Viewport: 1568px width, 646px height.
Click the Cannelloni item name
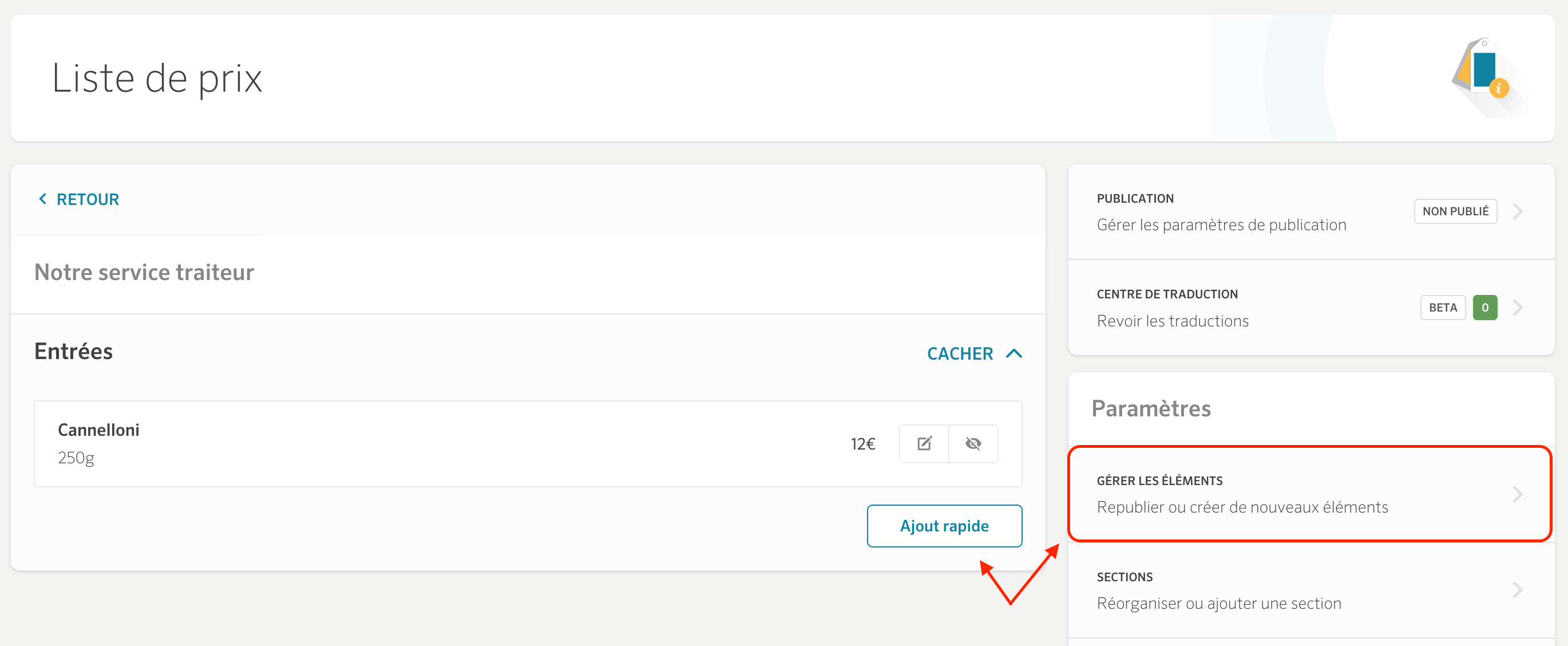point(98,430)
